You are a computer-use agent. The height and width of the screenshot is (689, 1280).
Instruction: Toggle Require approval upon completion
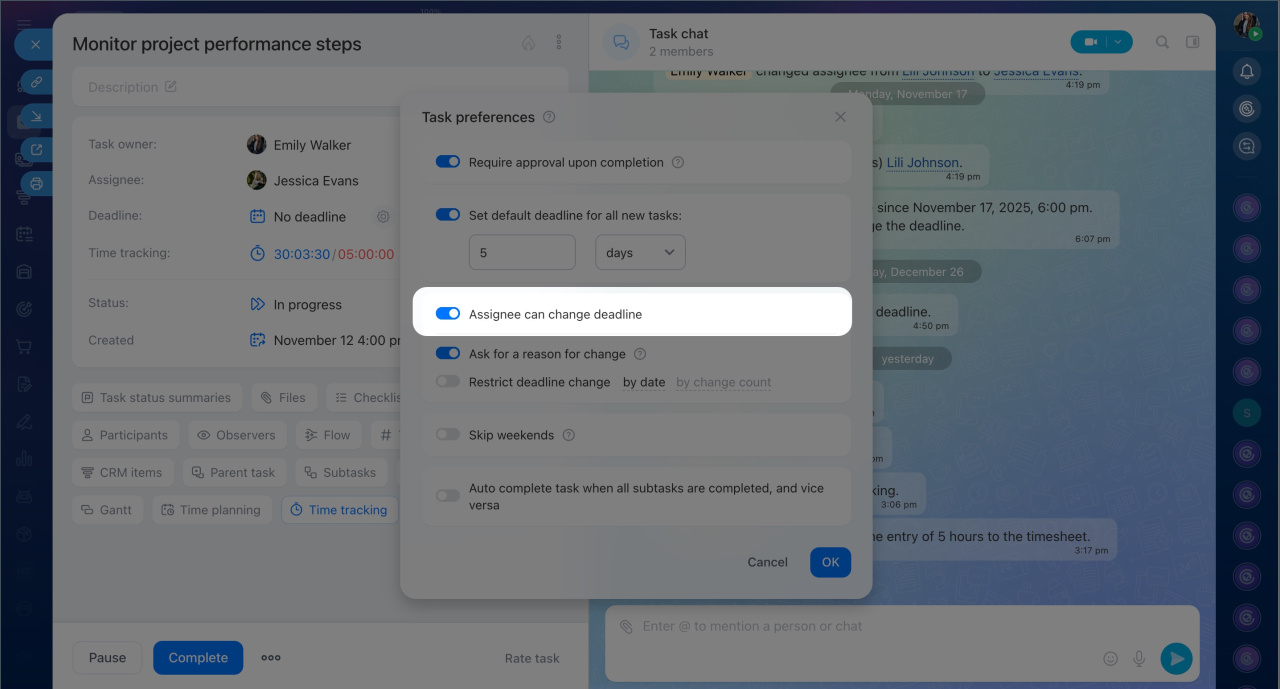click(448, 162)
